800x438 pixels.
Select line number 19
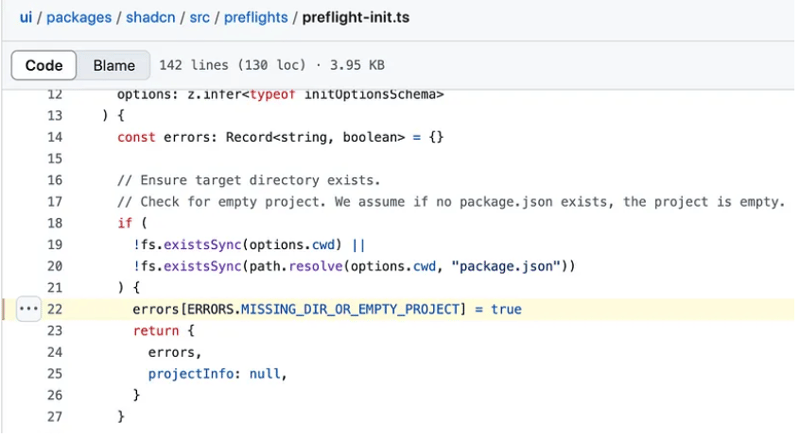(55, 245)
